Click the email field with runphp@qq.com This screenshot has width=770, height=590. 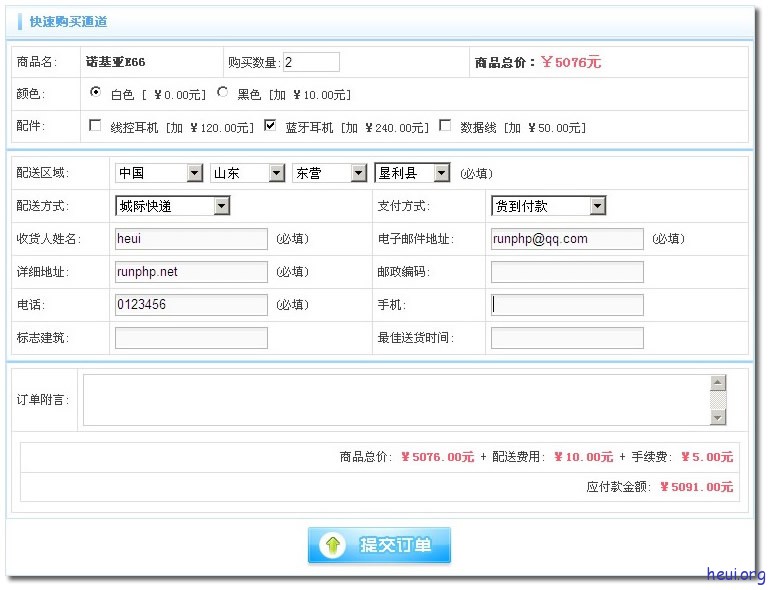tap(567, 239)
